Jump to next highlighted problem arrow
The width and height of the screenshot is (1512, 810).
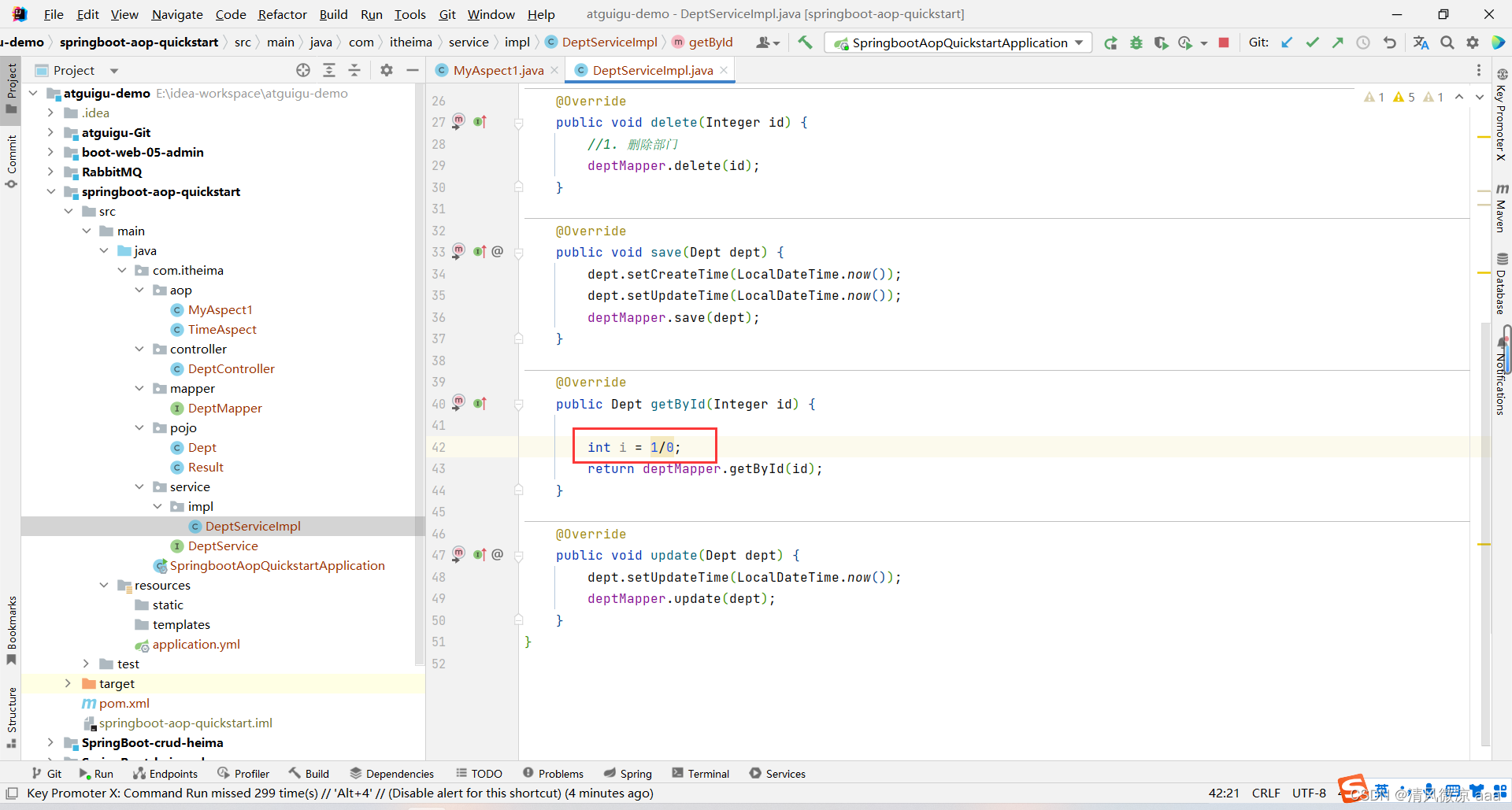point(1480,97)
